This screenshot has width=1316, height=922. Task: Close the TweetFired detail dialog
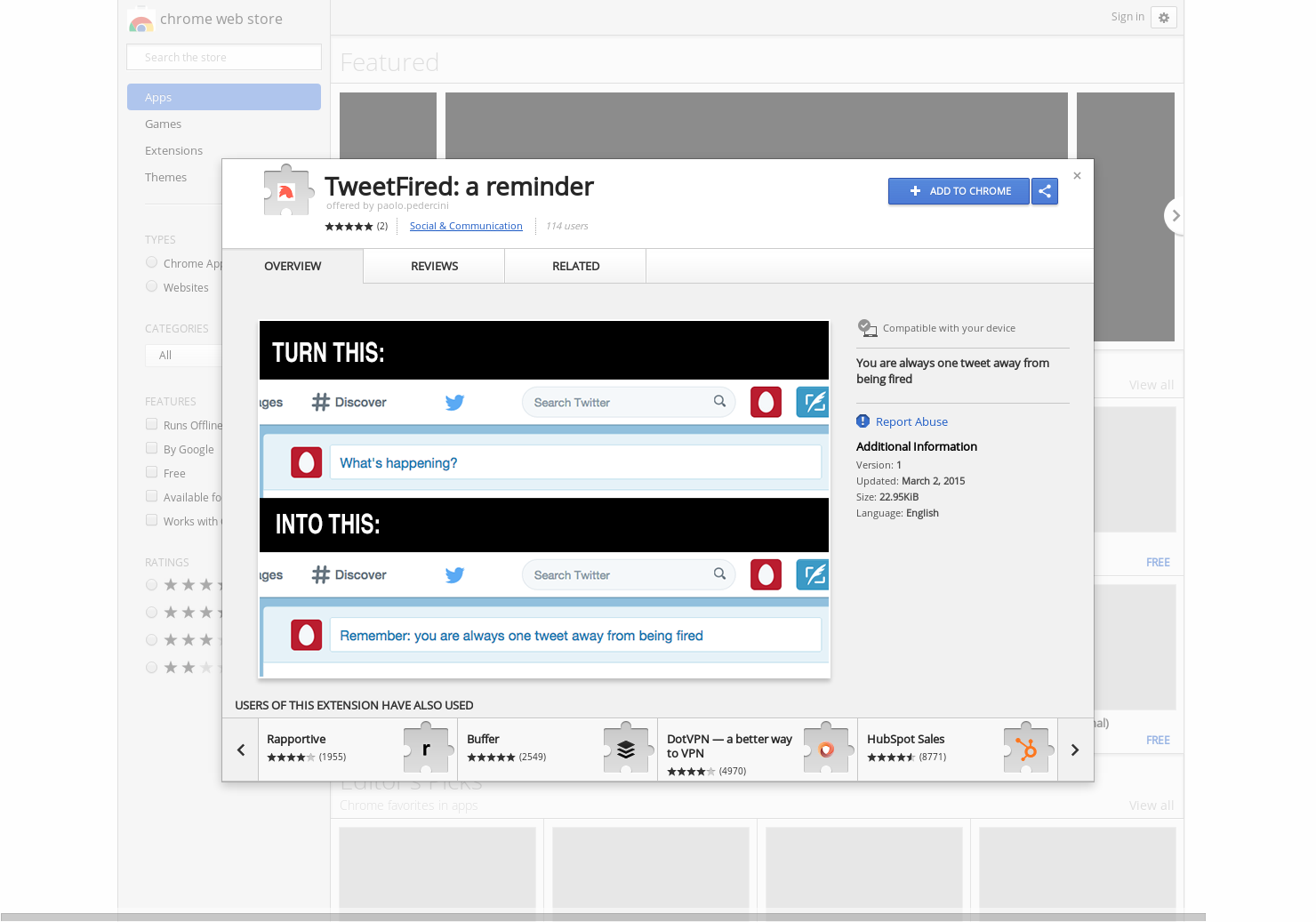(1077, 175)
